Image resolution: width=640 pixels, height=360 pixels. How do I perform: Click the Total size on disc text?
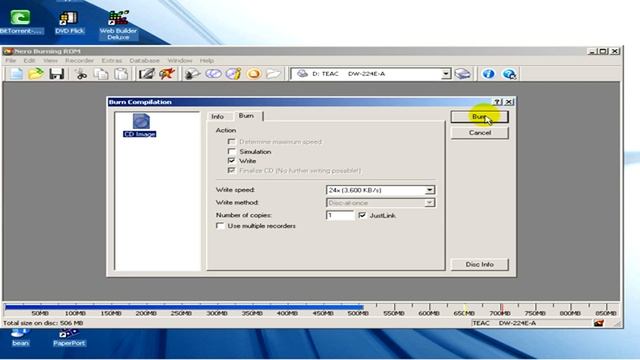(43, 323)
